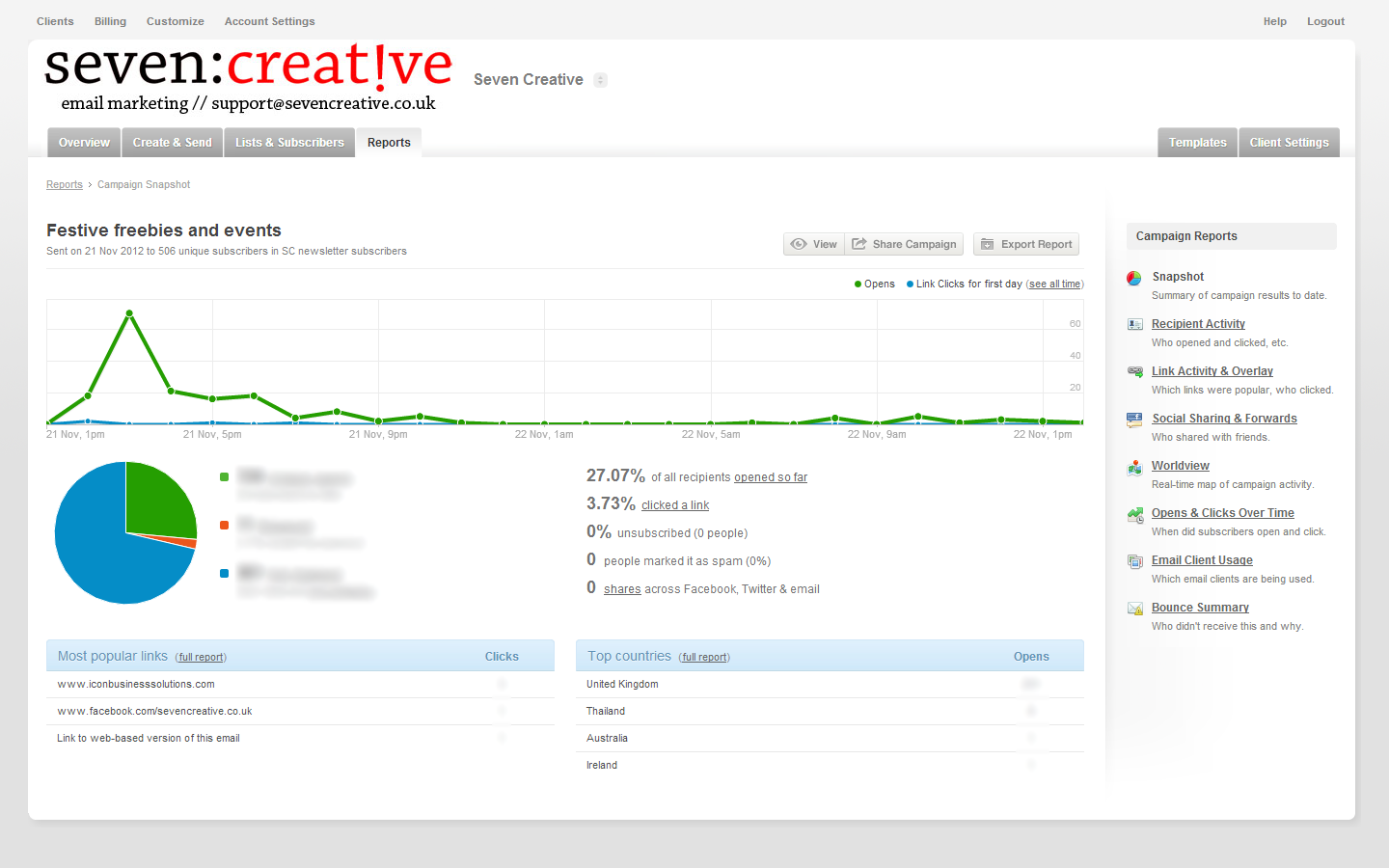Click the Worldview map icon
The image size is (1389, 868).
[1135, 467]
